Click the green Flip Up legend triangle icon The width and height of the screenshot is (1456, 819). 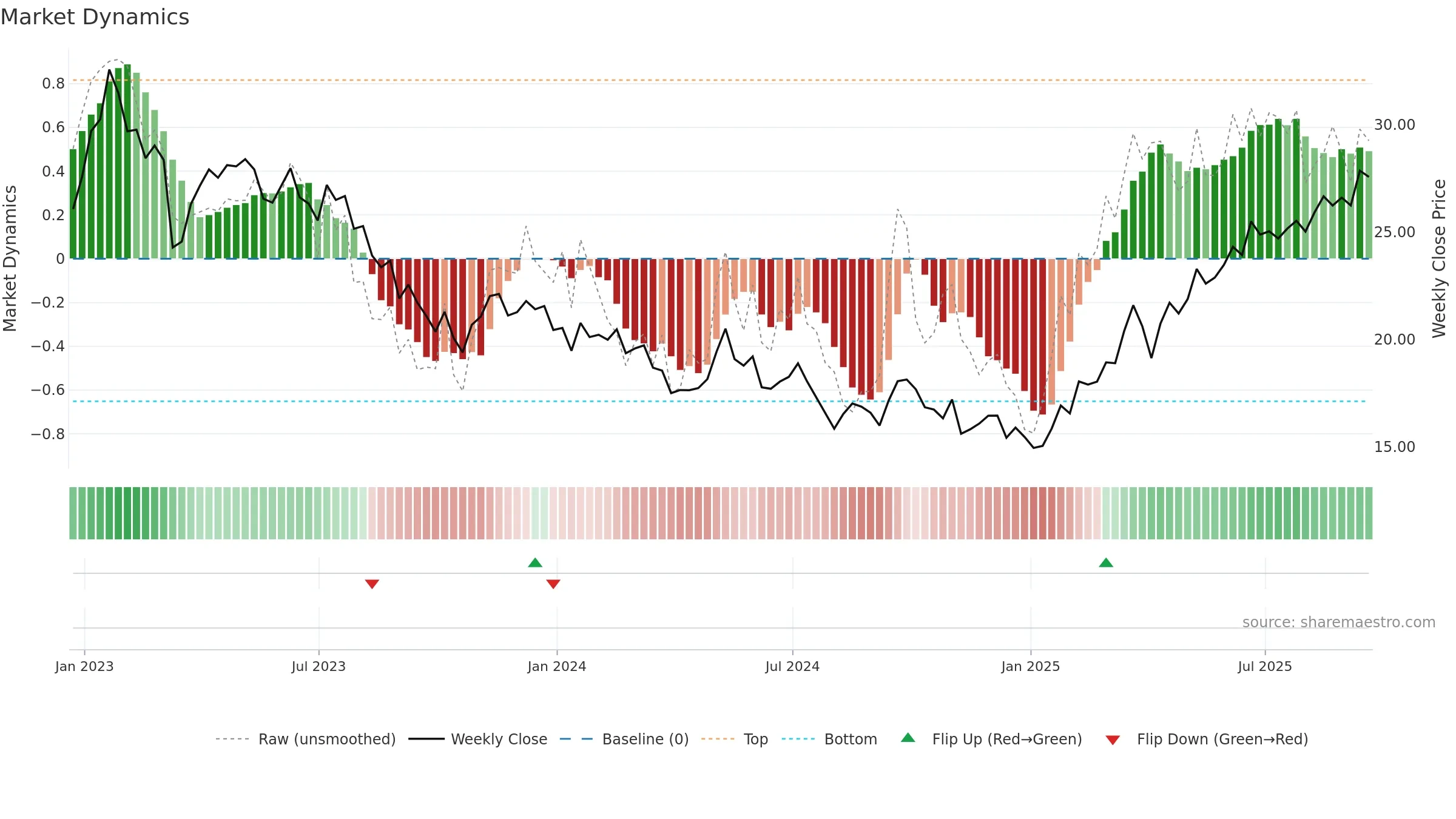(x=908, y=738)
